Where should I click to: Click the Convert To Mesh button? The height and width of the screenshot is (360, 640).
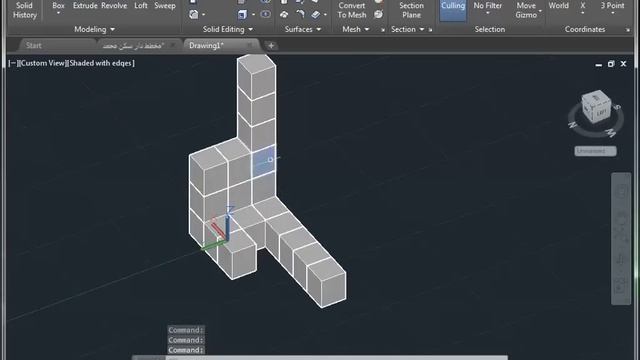352,10
